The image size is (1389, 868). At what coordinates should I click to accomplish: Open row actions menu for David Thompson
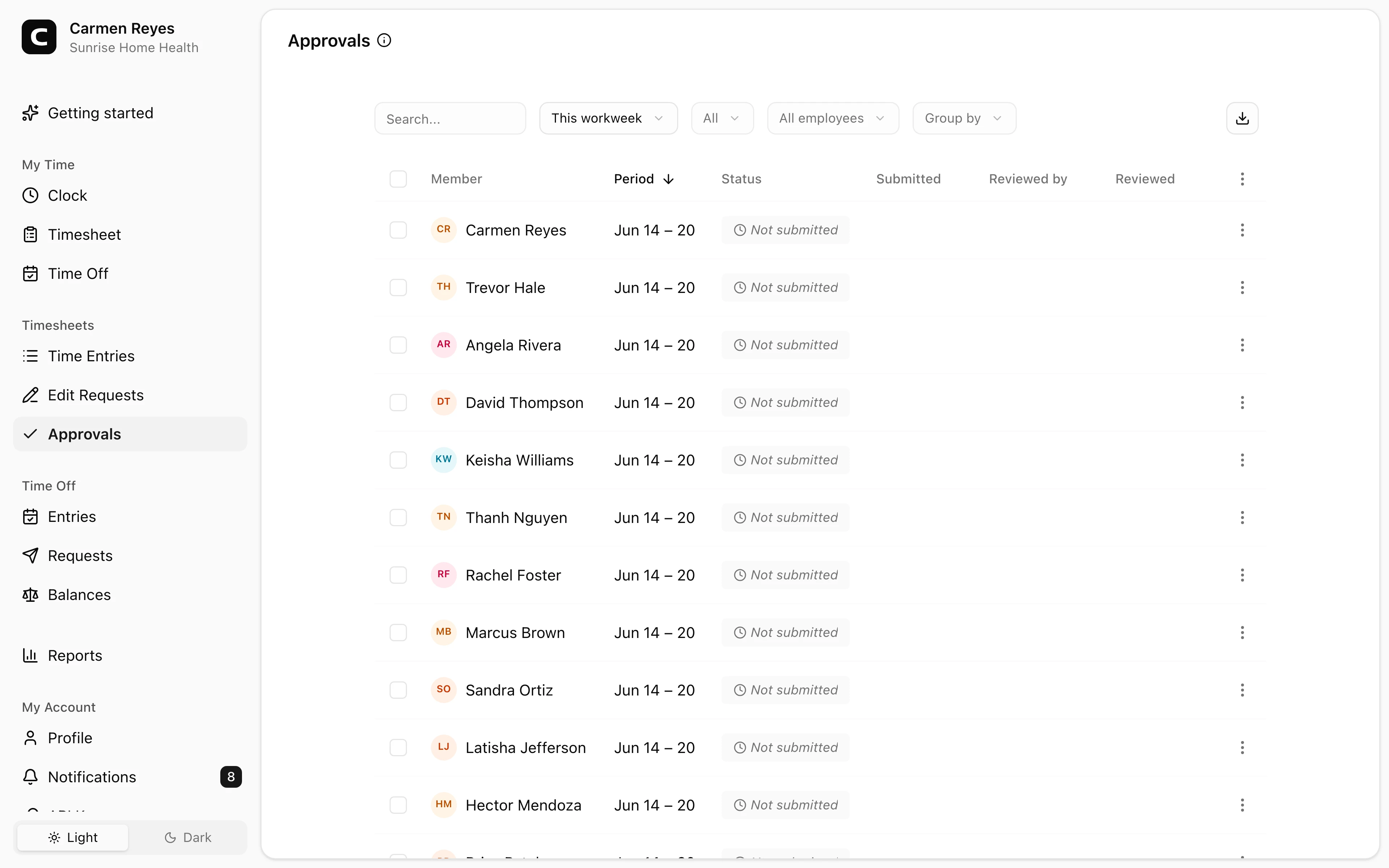tap(1242, 403)
